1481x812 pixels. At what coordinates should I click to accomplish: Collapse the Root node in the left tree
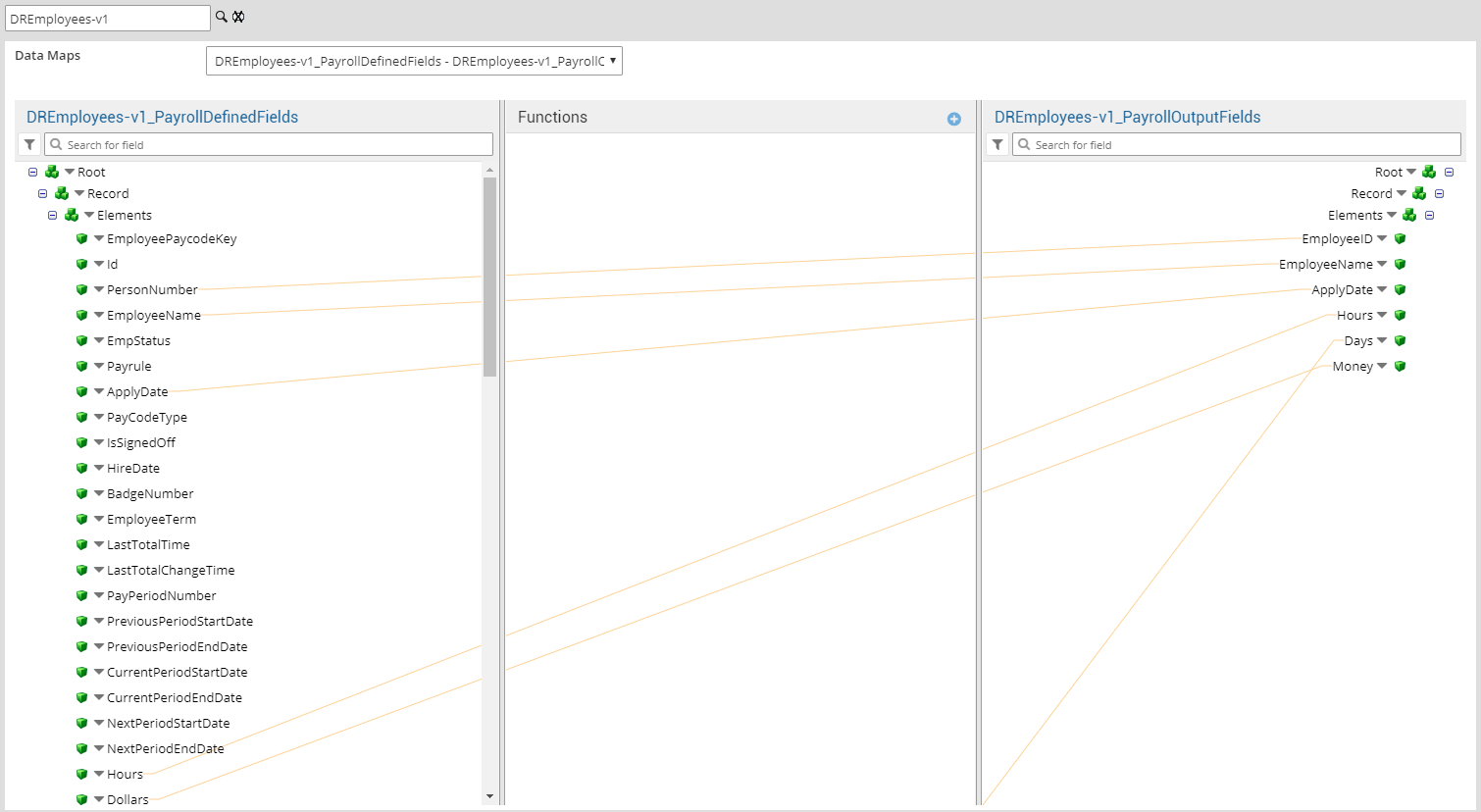tap(31, 172)
